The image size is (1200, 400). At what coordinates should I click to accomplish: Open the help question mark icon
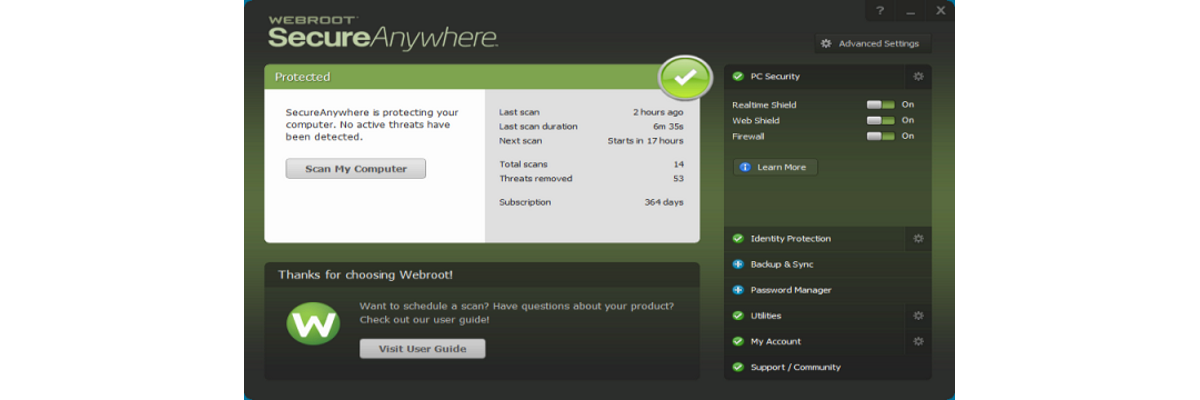880,10
